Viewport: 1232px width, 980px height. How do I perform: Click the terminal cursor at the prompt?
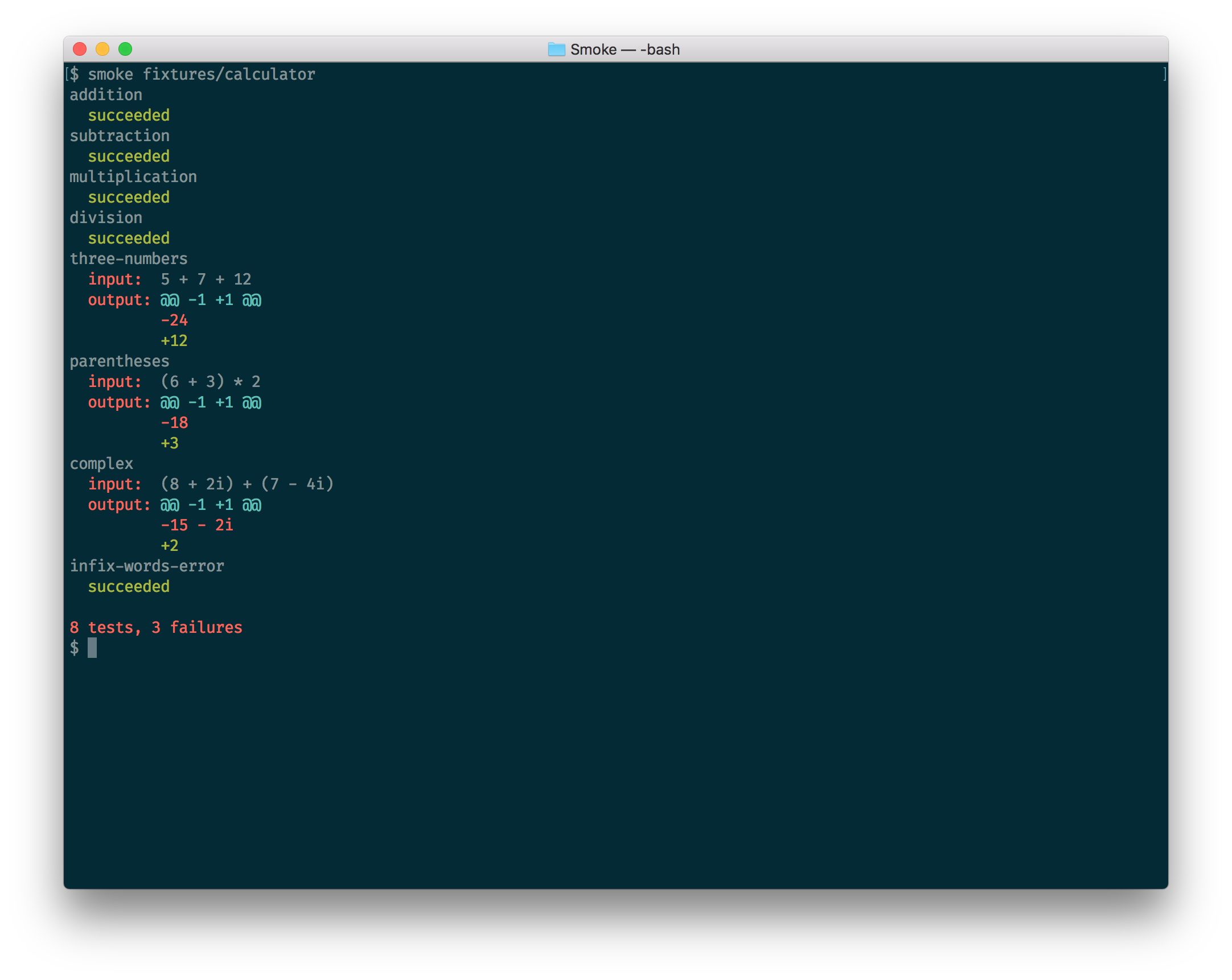[92, 648]
